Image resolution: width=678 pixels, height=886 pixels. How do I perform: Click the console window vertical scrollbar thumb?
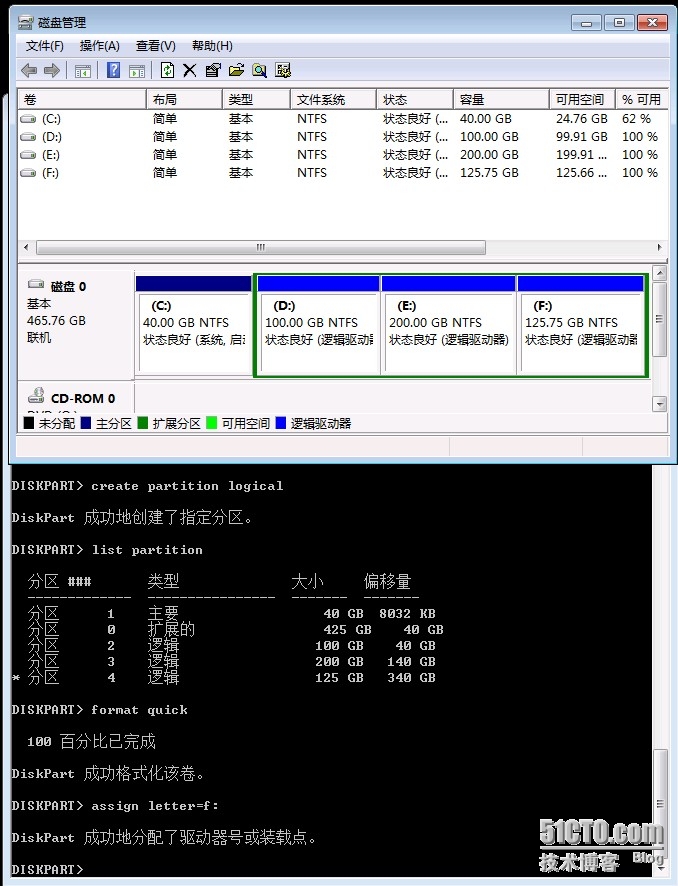659,803
